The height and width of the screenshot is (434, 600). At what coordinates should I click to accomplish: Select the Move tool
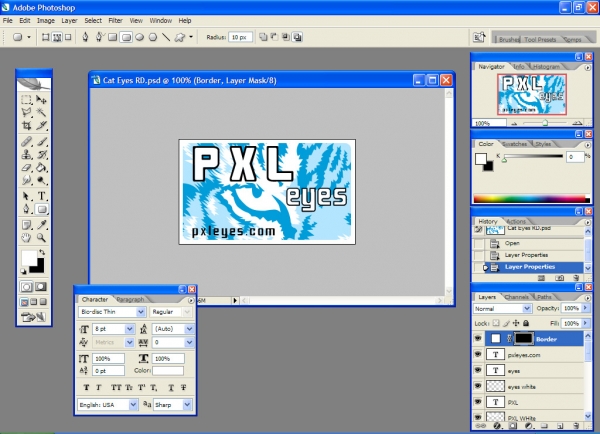(41, 100)
